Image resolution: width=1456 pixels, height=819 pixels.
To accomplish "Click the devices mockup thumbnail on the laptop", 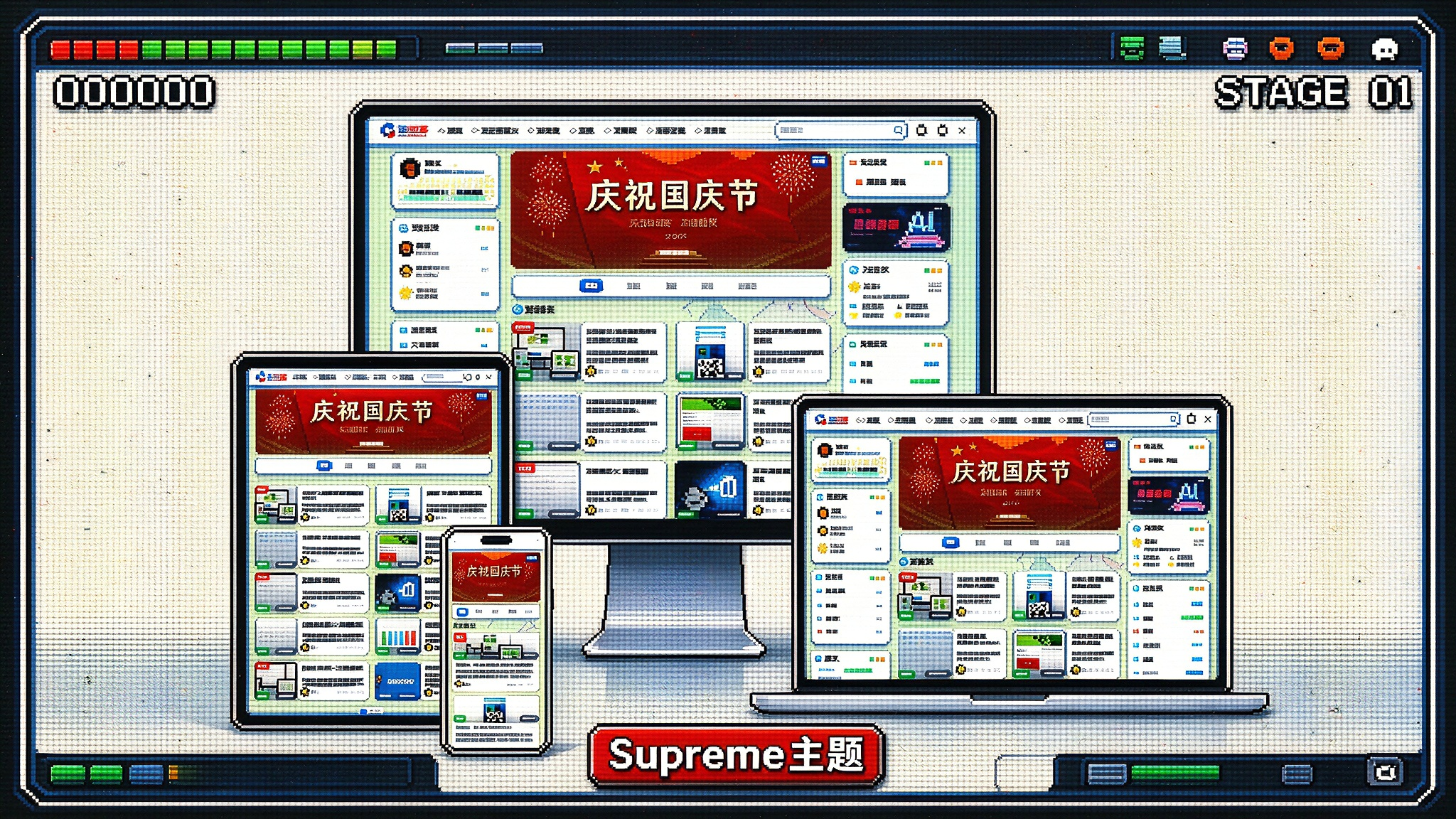I will [925, 596].
